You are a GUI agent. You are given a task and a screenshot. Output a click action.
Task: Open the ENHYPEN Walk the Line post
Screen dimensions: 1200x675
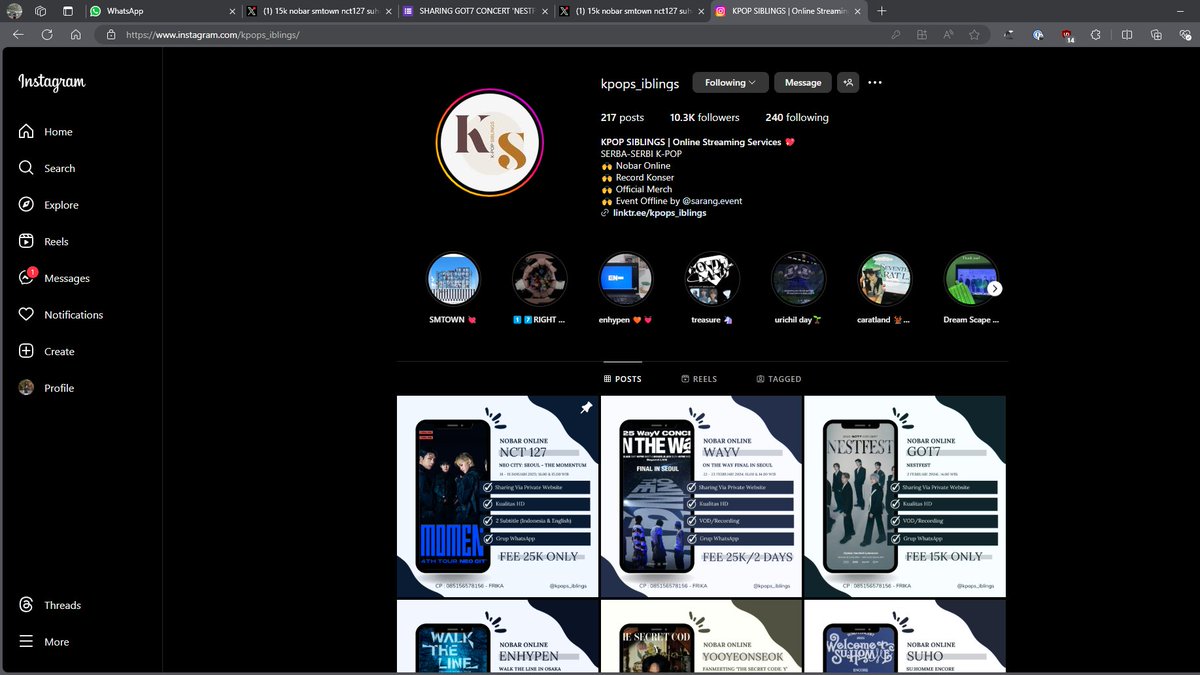click(498, 637)
